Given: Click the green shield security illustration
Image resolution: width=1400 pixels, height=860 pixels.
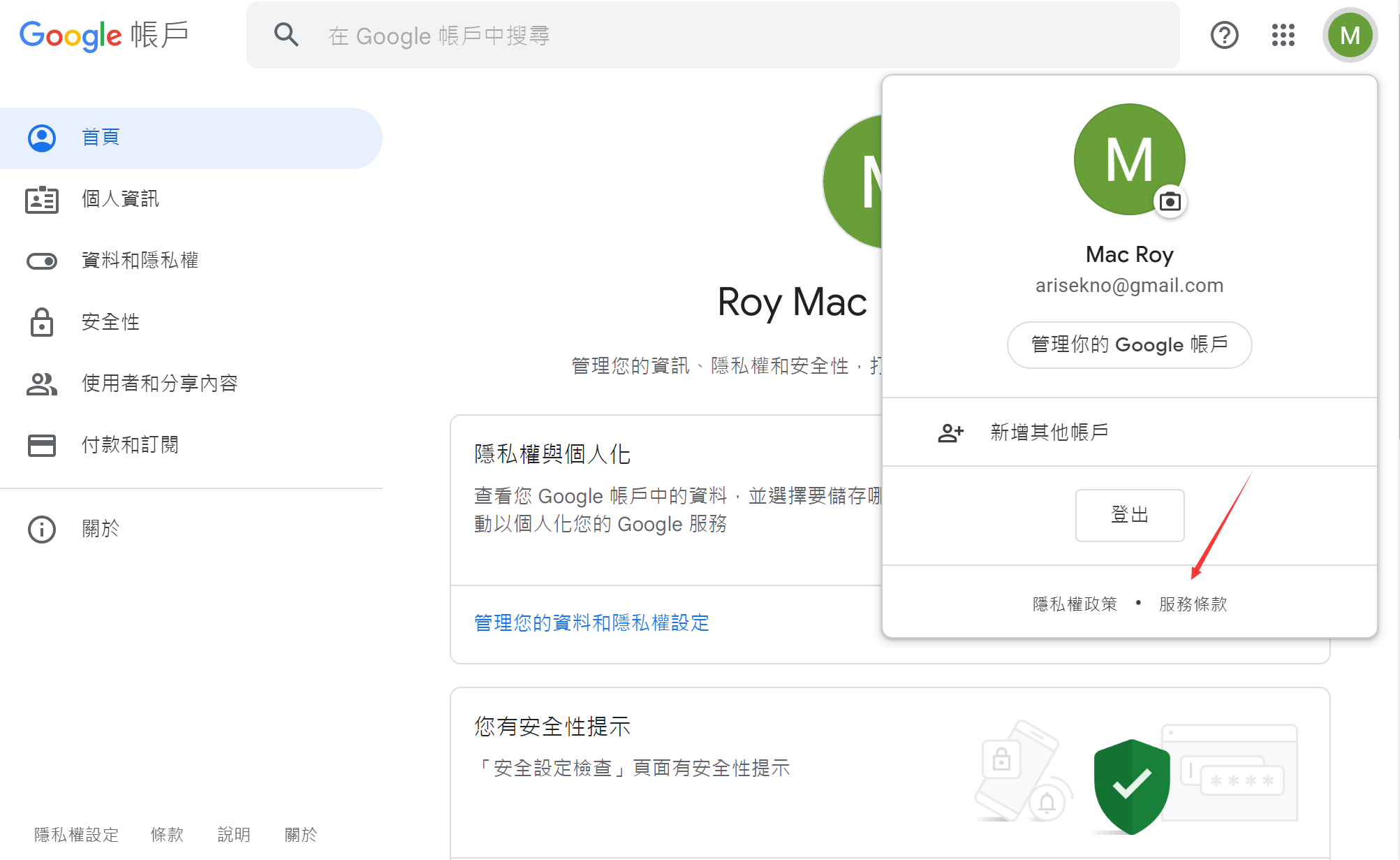Looking at the screenshot, I should click(1132, 786).
